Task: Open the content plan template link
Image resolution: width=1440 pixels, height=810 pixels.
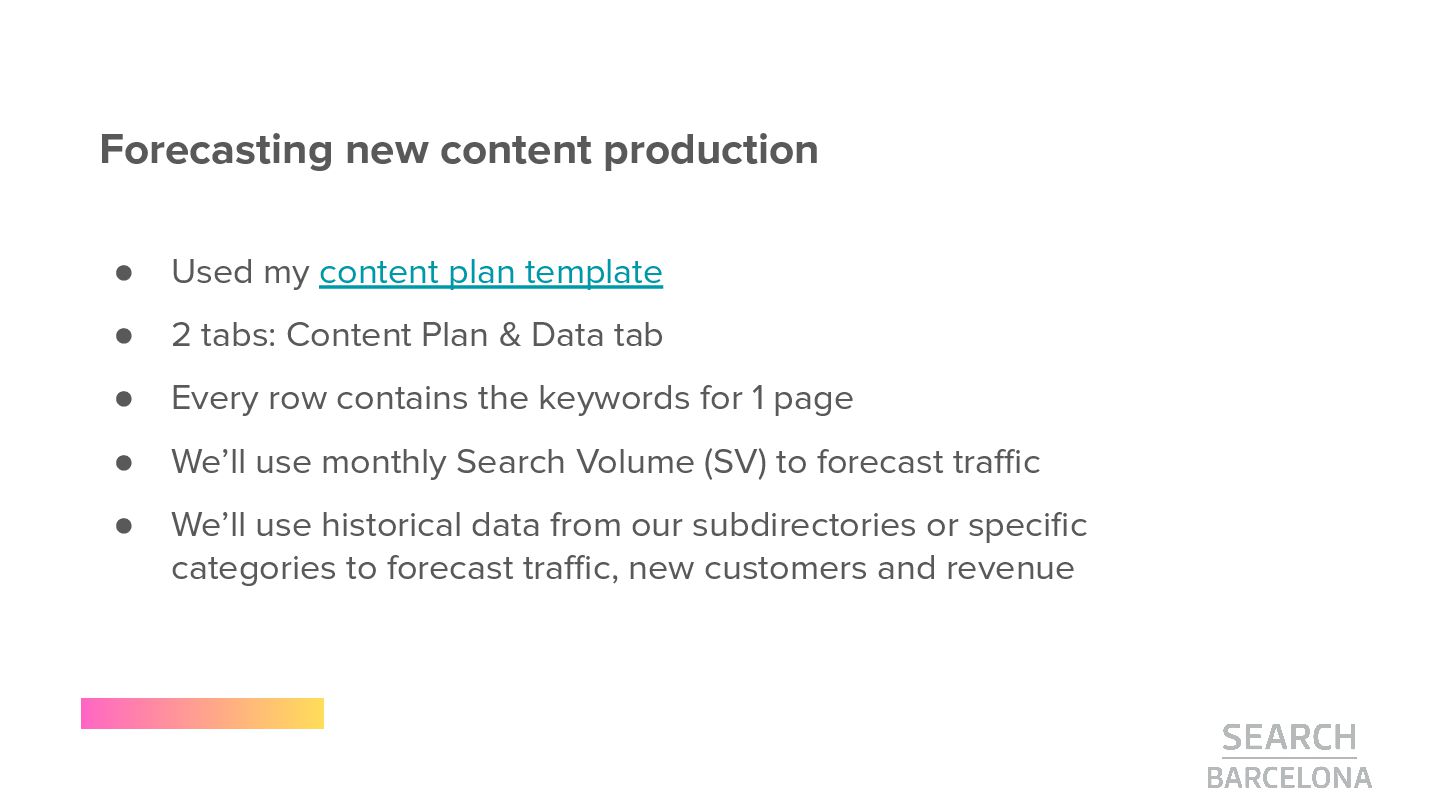Action: coord(490,272)
